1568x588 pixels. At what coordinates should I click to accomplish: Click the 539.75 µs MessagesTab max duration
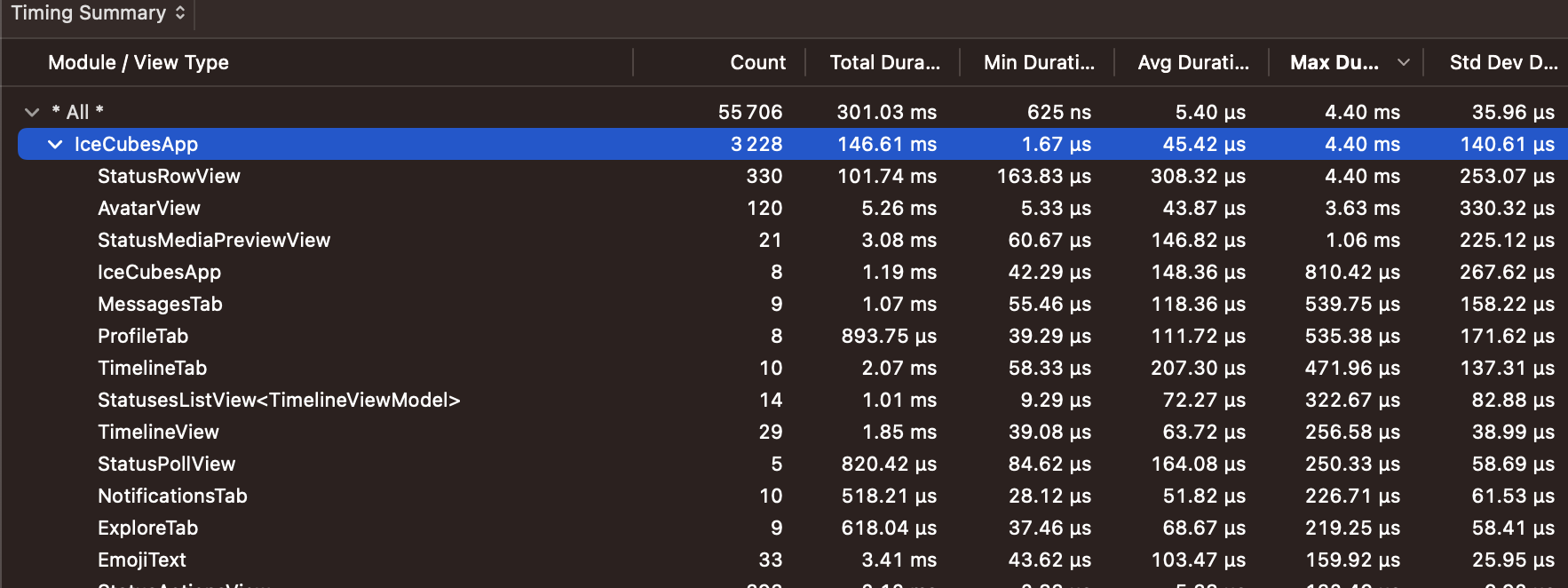click(1352, 304)
